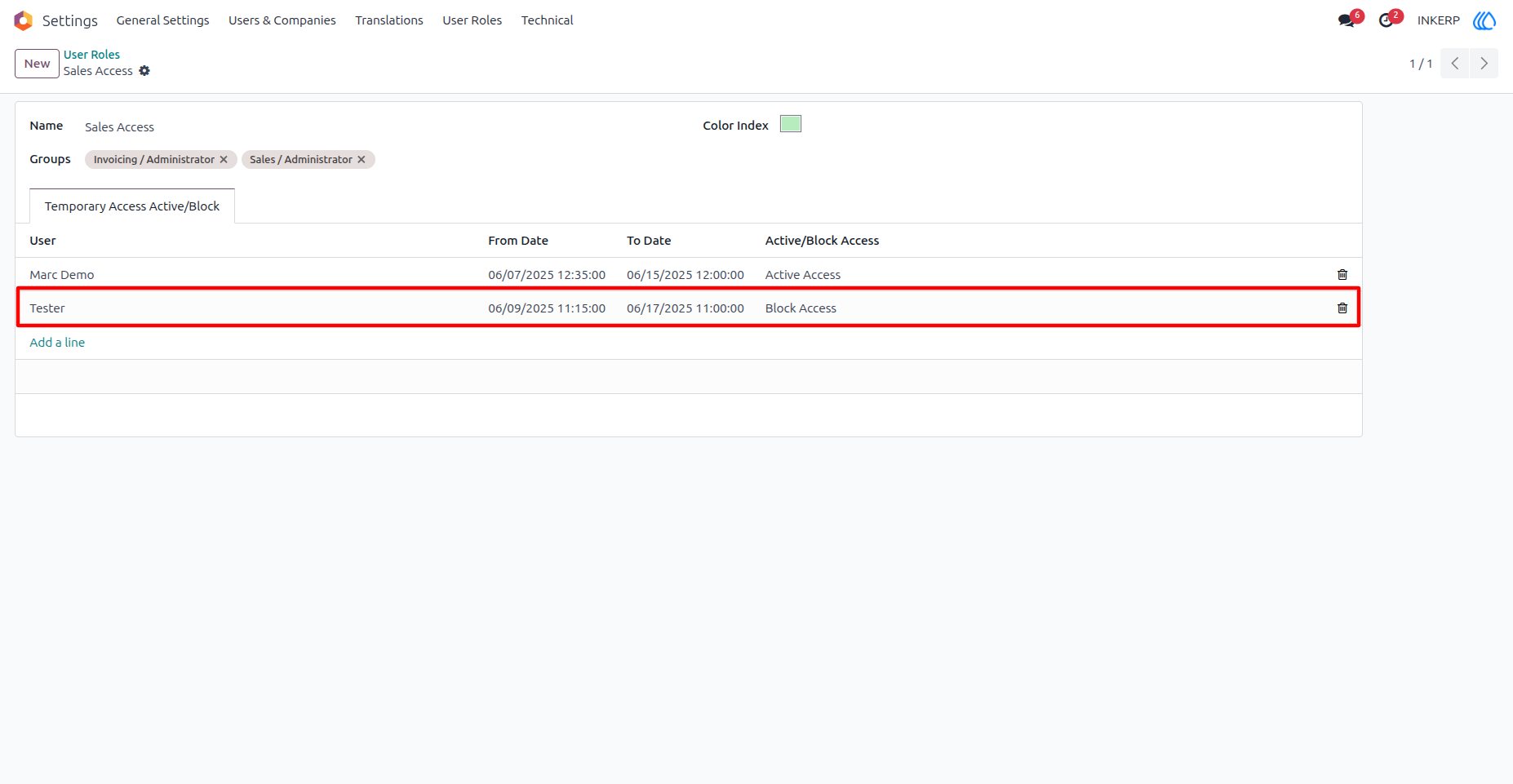Sort by Active/Block Access column header
1513x784 pixels.
[823, 241]
